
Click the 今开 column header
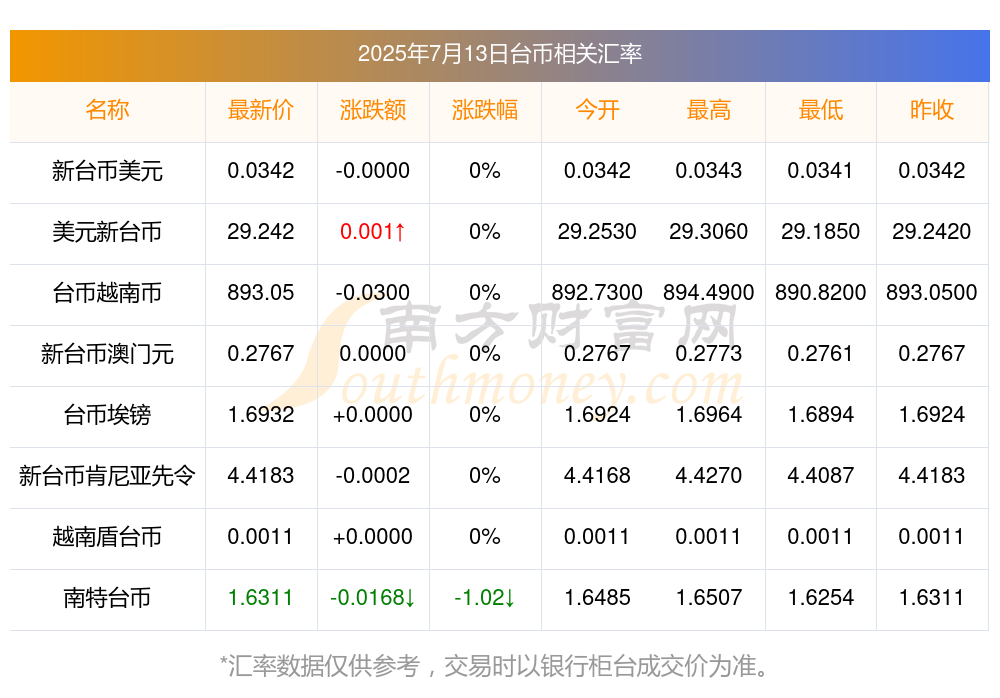pos(597,110)
